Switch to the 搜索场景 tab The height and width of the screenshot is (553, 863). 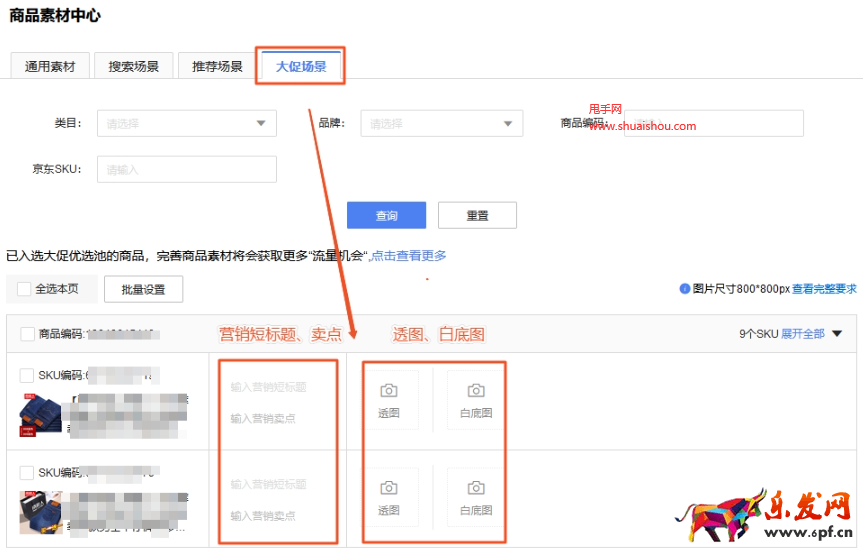pyautogui.click(x=134, y=66)
